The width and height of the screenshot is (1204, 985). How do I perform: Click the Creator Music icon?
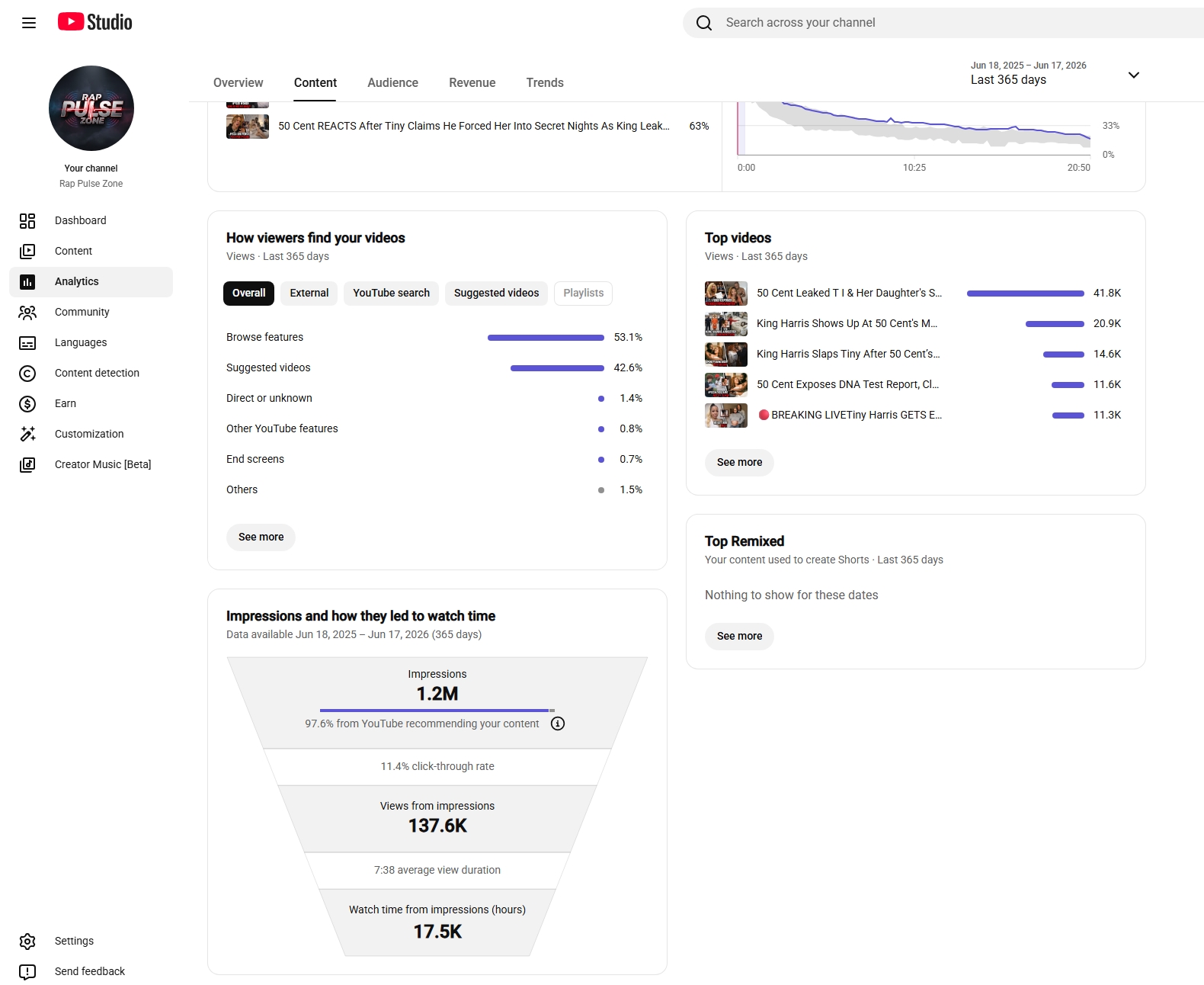coord(27,464)
